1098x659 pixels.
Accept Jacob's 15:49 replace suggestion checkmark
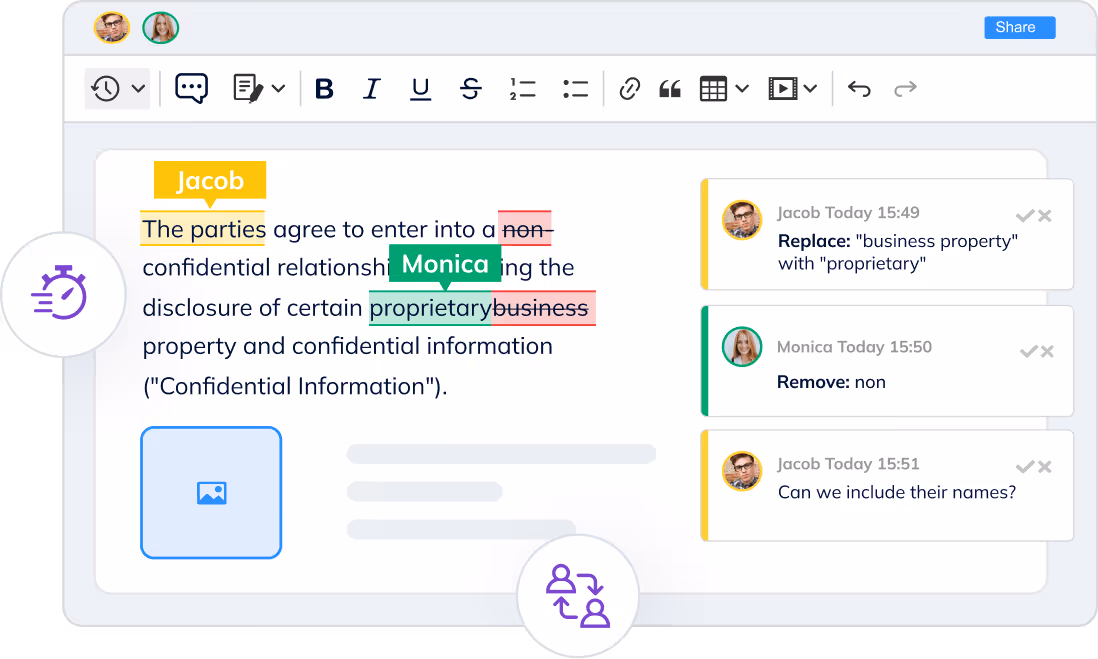(1024, 216)
